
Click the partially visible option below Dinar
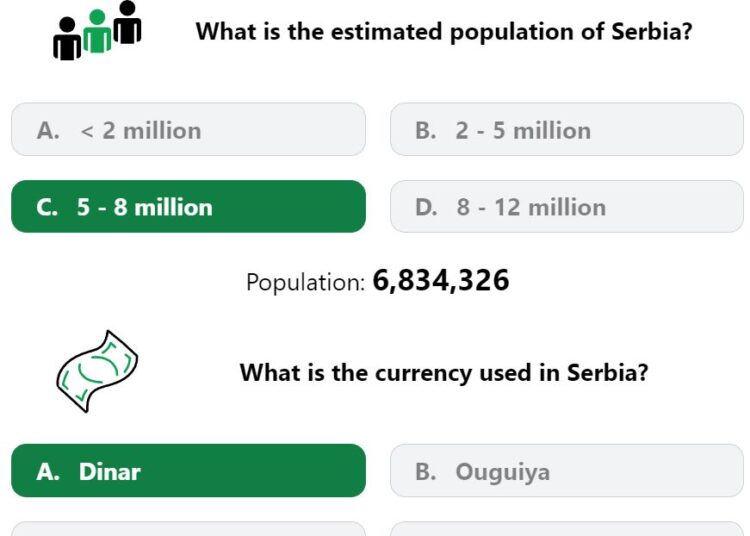188,529
